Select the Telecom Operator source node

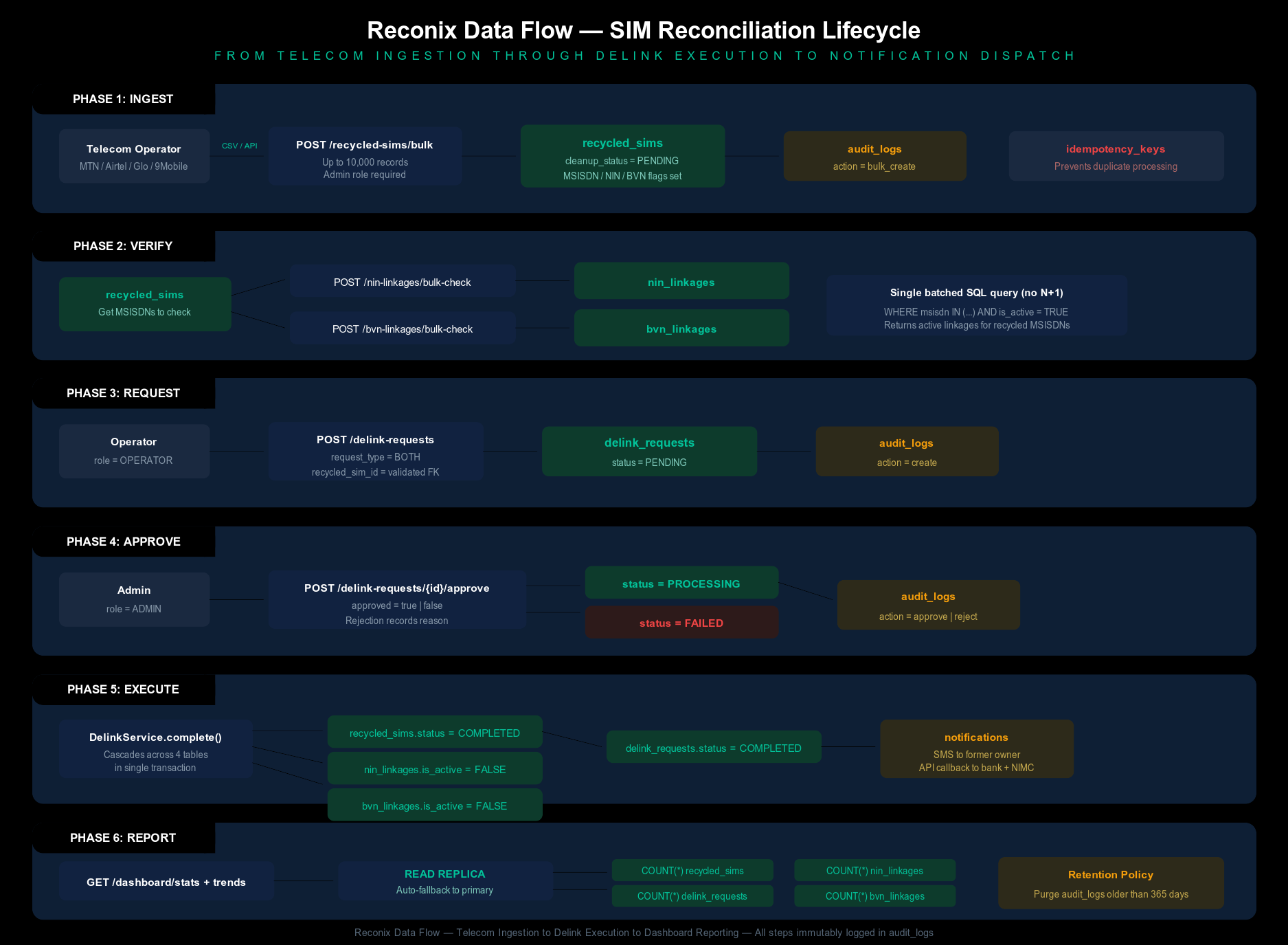click(134, 156)
